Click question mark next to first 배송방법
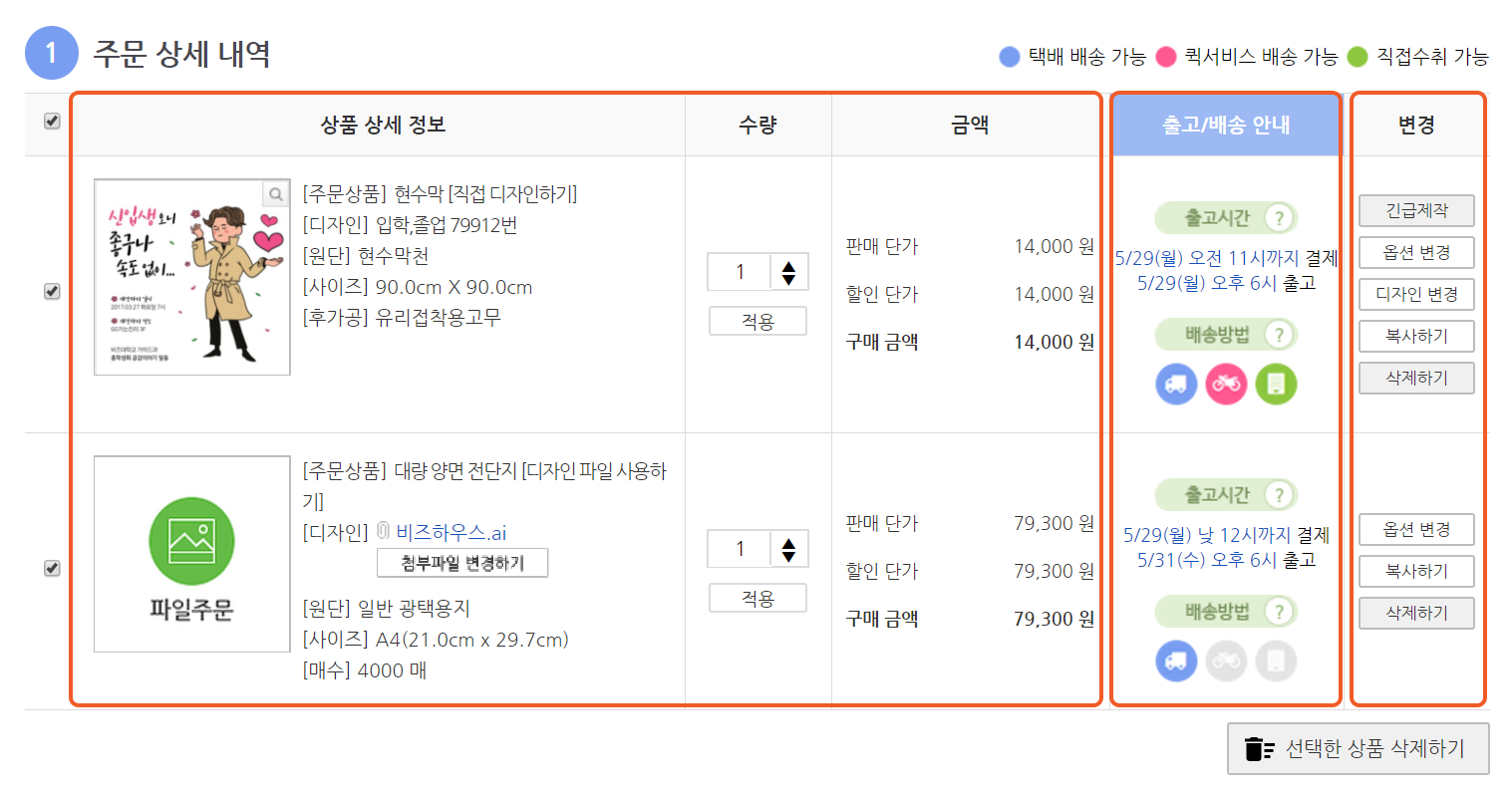Viewport: 1512px width, 796px height. pos(1279,335)
